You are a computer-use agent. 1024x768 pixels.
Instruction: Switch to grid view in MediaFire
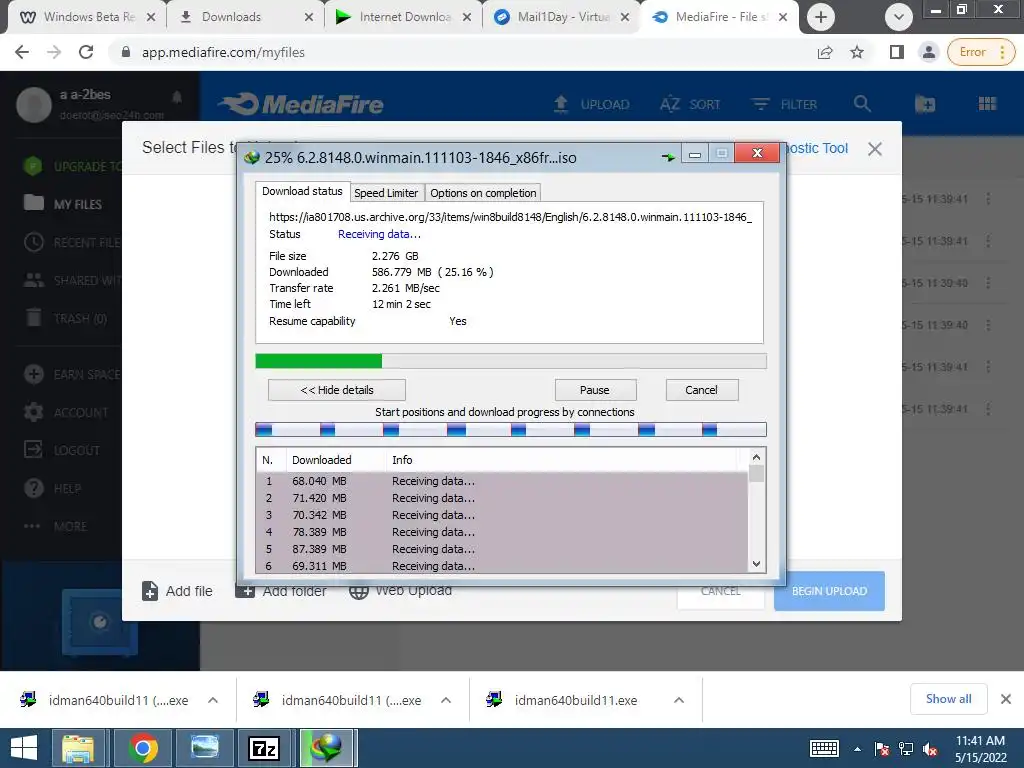click(987, 104)
